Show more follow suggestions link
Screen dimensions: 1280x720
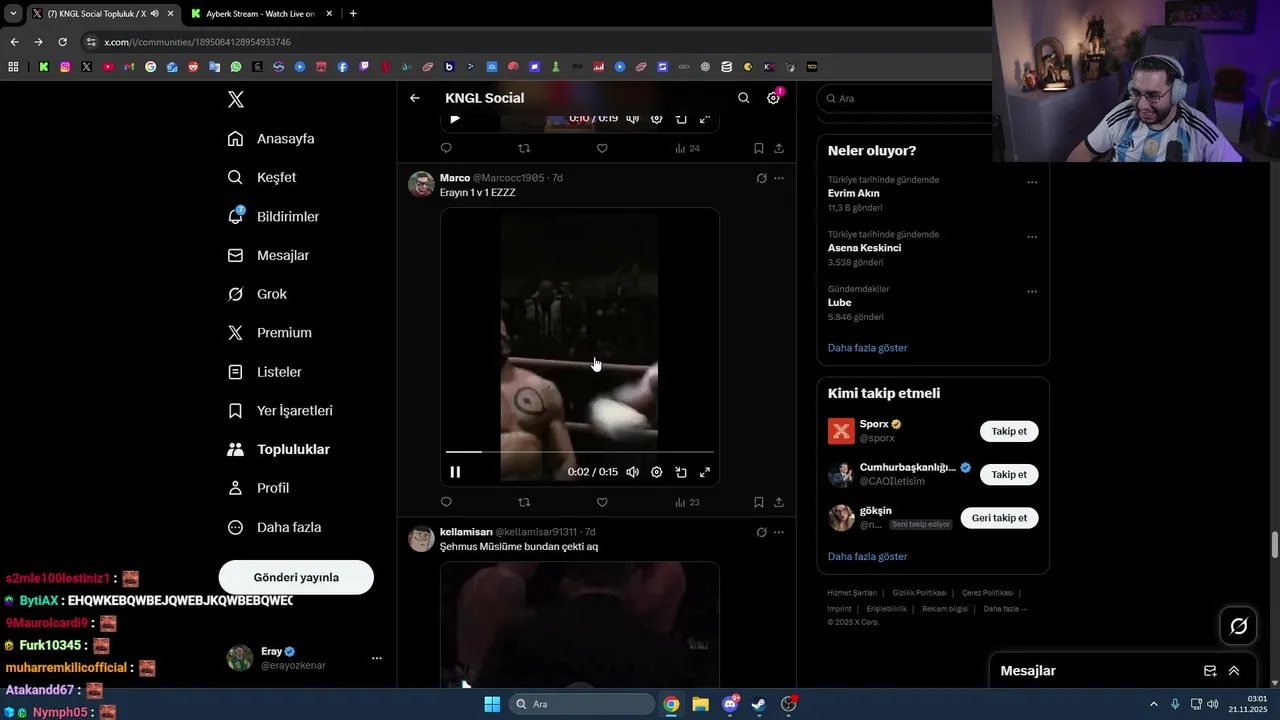pos(867,556)
